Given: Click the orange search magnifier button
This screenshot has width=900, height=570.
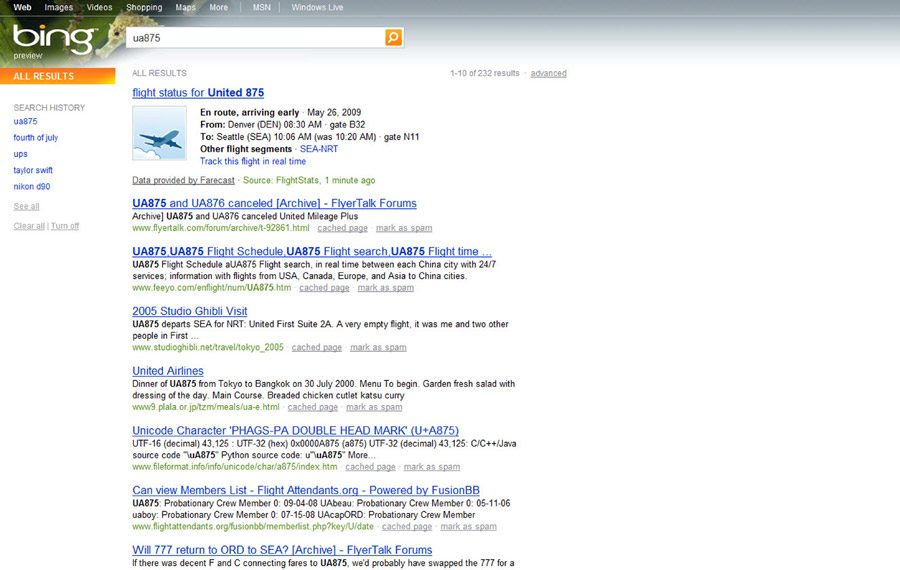Looking at the screenshot, I should (x=393, y=37).
